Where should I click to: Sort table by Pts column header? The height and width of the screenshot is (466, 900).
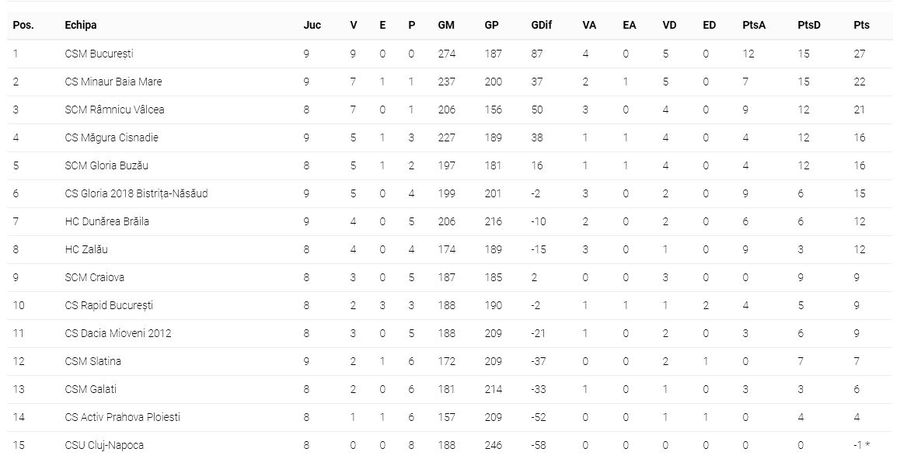point(861,25)
